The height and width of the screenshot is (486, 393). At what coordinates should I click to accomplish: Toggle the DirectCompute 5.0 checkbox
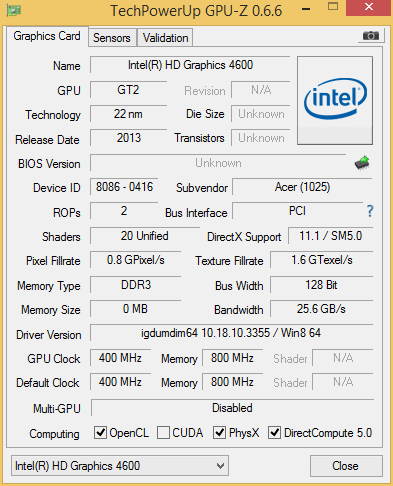pyautogui.click(x=274, y=433)
